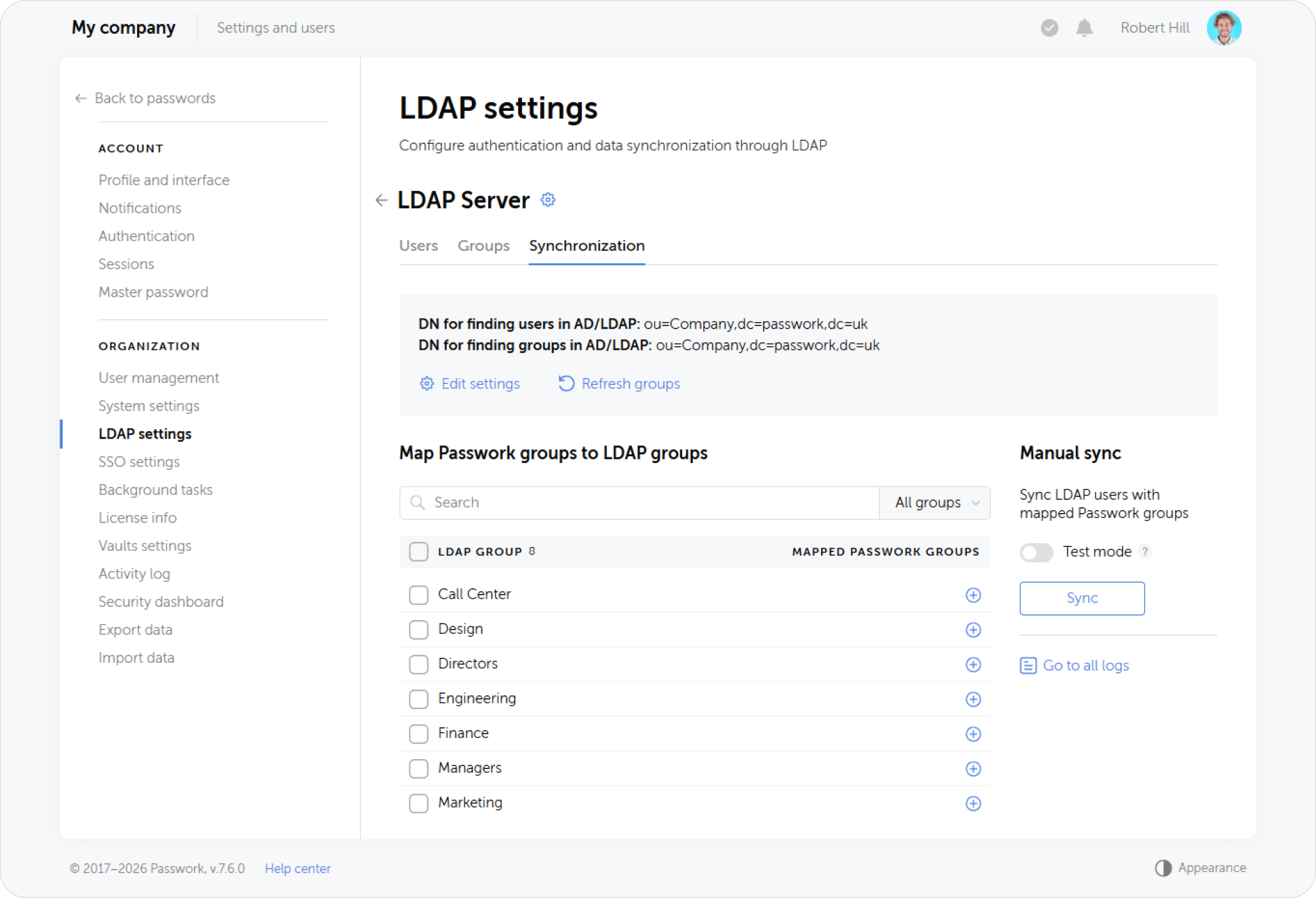Click the Test mode help question icon

tap(1145, 551)
